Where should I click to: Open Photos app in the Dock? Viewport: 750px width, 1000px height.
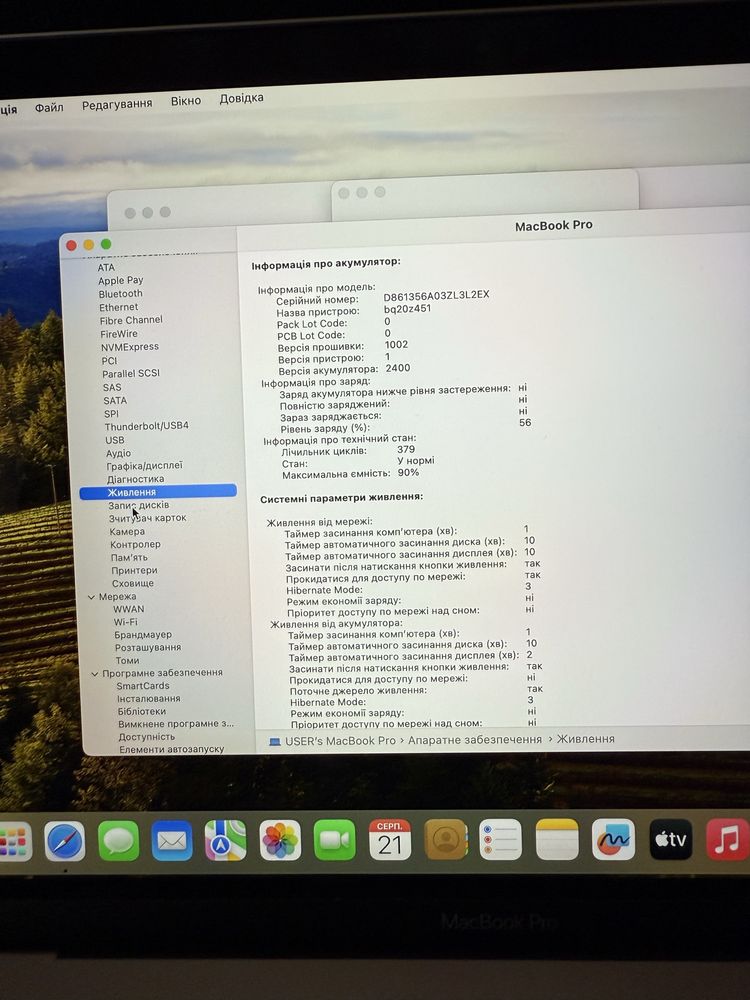280,840
